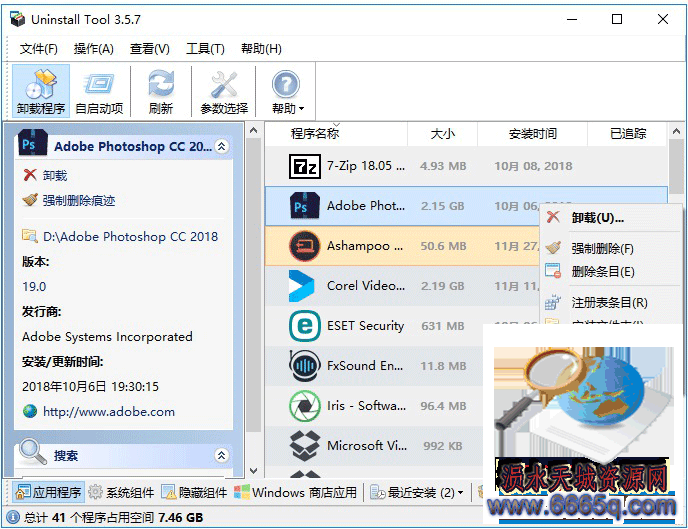688x529 pixels.
Task: Click the 4.93 MB size of 7-Zip
Action: pyautogui.click(x=443, y=166)
